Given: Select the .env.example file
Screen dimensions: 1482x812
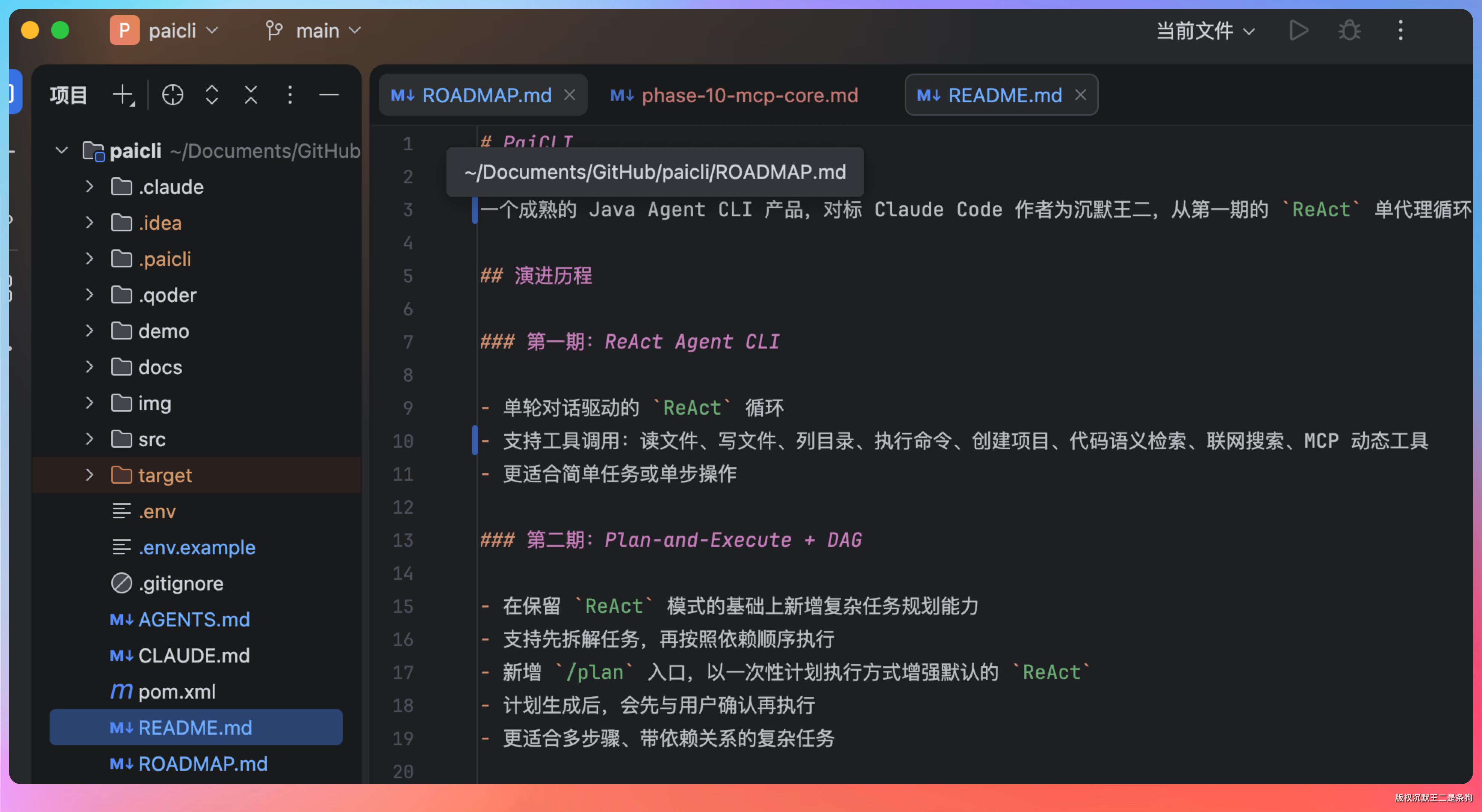Looking at the screenshot, I should tap(197, 548).
